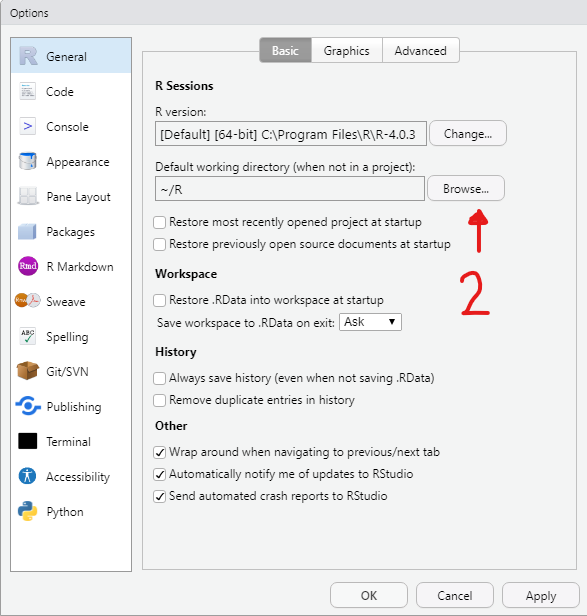Enable Remove duplicate entries in history
Viewport: 587px width, 616px height.
pos(160,400)
